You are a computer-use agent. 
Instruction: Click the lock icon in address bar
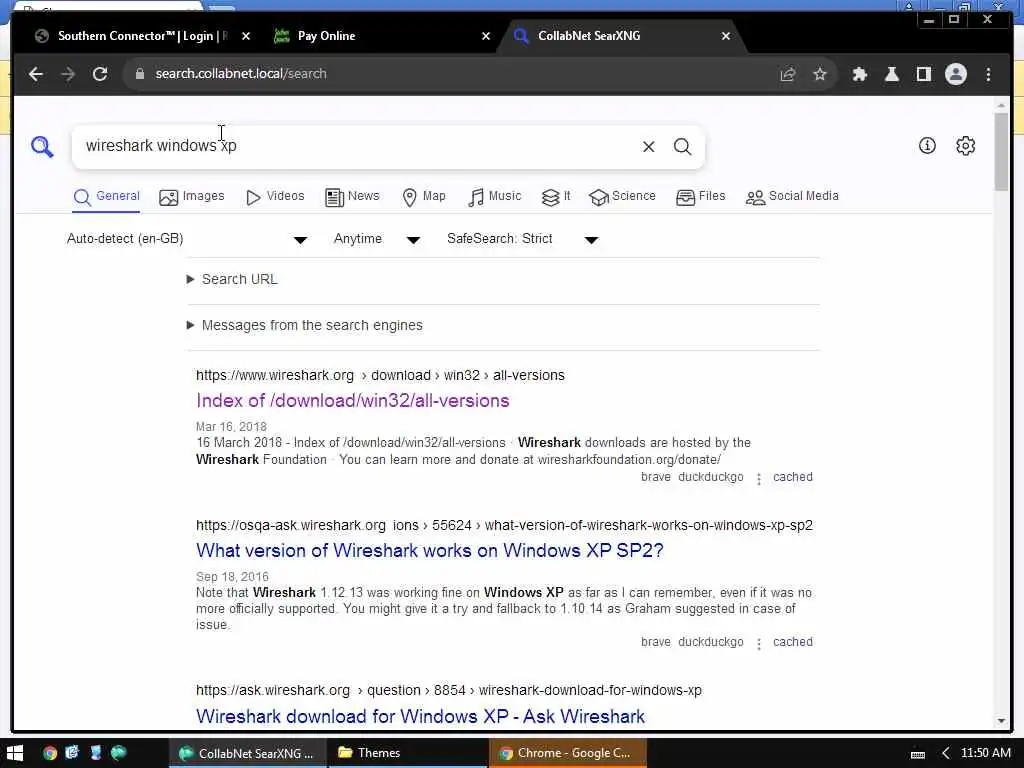click(139, 74)
